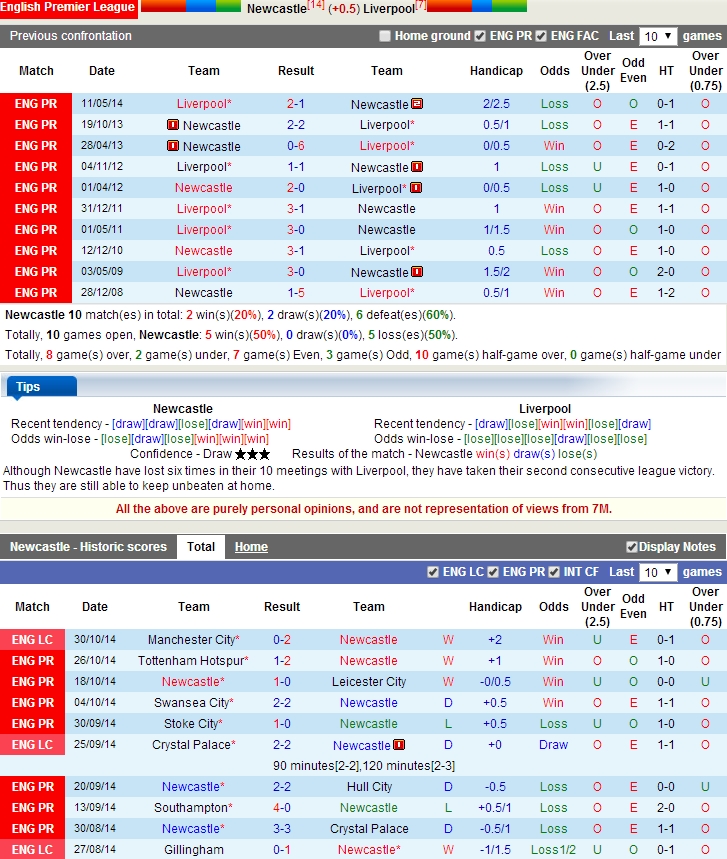Click Liverpool's red card icon in 01/04/12 row
This screenshot has width=727, height=859.
(x=416, y=188)
